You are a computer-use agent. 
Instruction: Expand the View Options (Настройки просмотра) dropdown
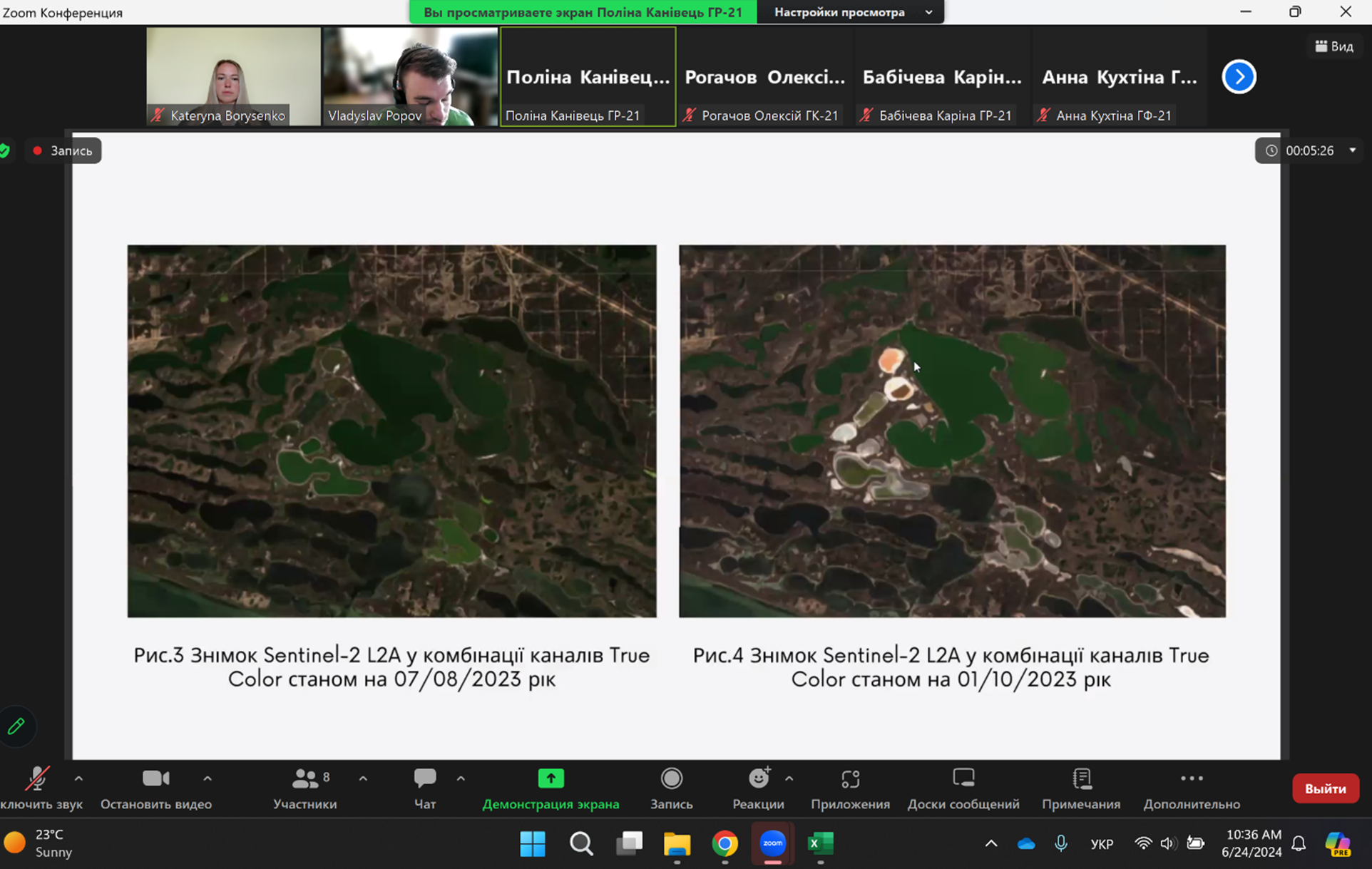(x=852, y=12)
